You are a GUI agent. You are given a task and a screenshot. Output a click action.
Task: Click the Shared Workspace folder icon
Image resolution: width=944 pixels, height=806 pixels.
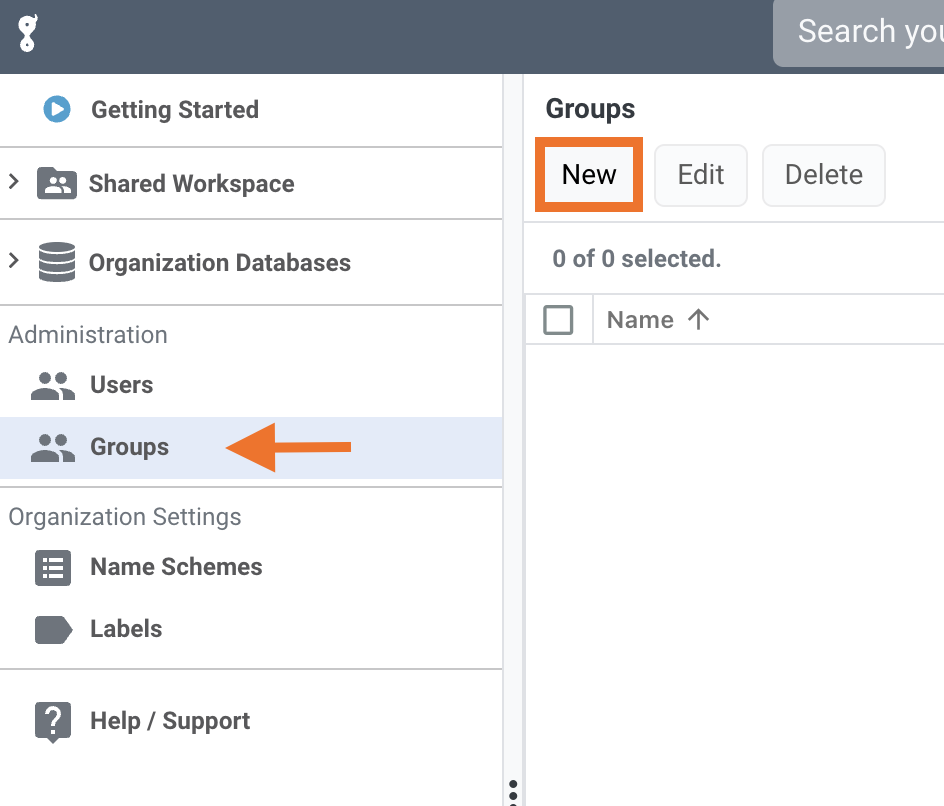click(57, 184)
